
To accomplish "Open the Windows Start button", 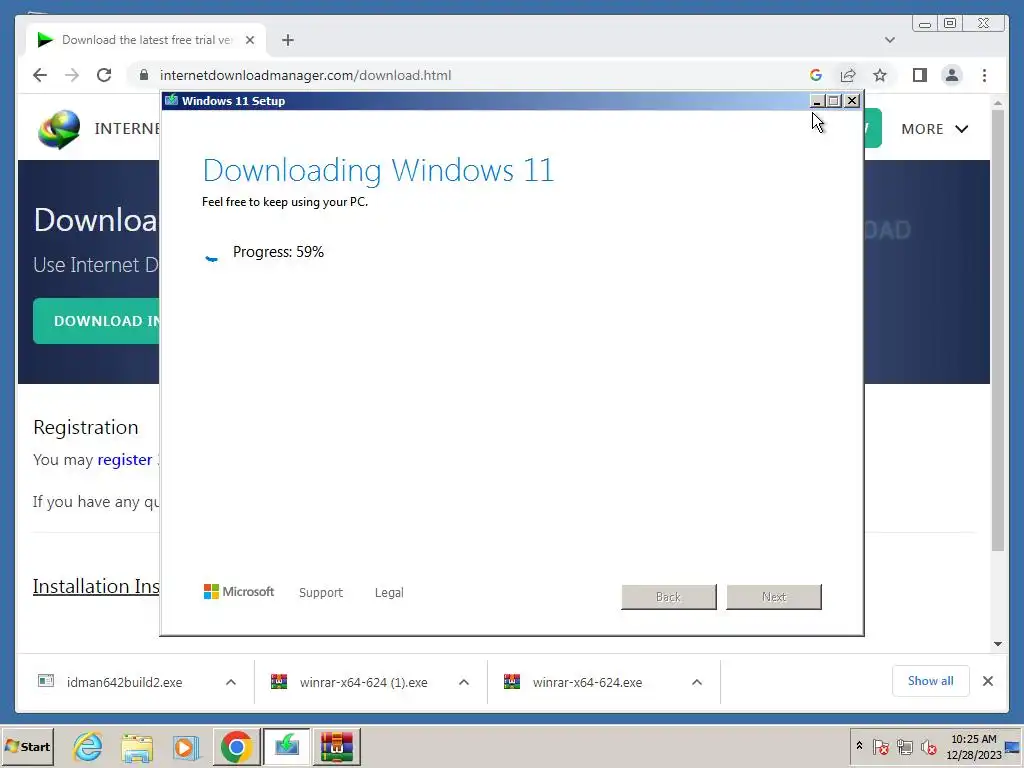I will coord(27,746).
